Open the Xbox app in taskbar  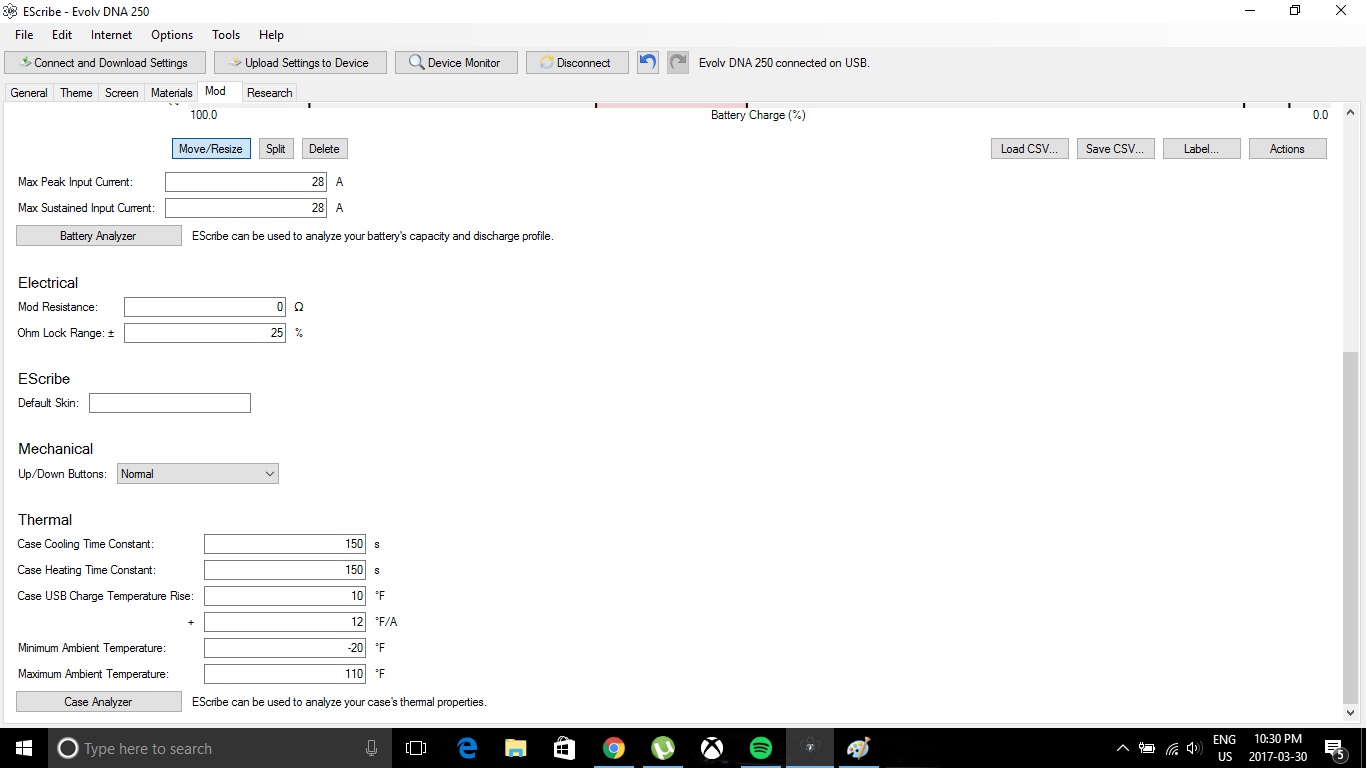click(711, 748)
